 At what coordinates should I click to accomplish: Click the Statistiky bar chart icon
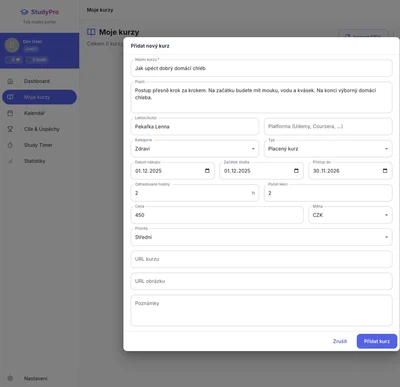tap(10, 161)
